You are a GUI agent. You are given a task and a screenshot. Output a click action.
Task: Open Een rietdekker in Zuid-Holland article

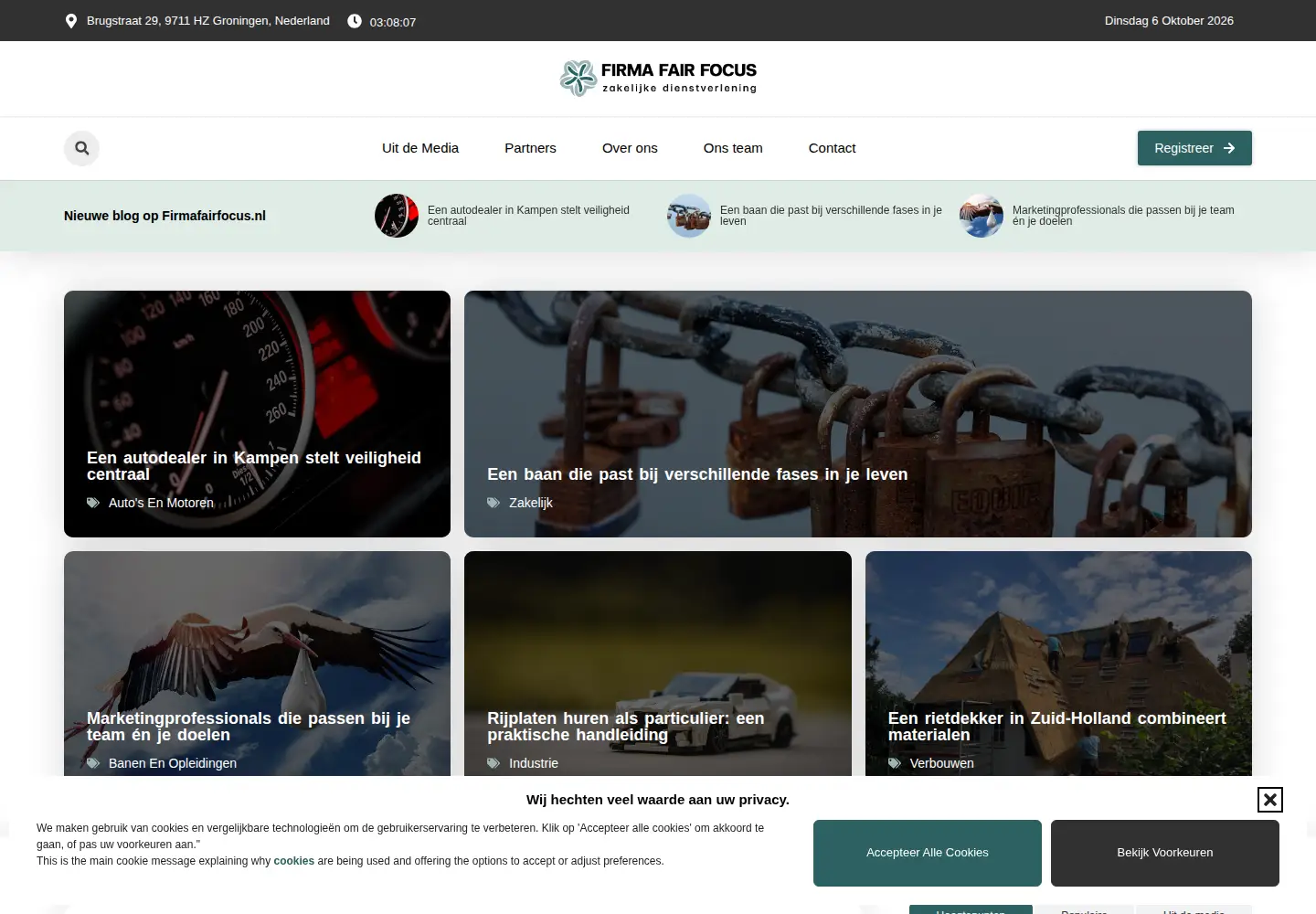[1057, 727]
